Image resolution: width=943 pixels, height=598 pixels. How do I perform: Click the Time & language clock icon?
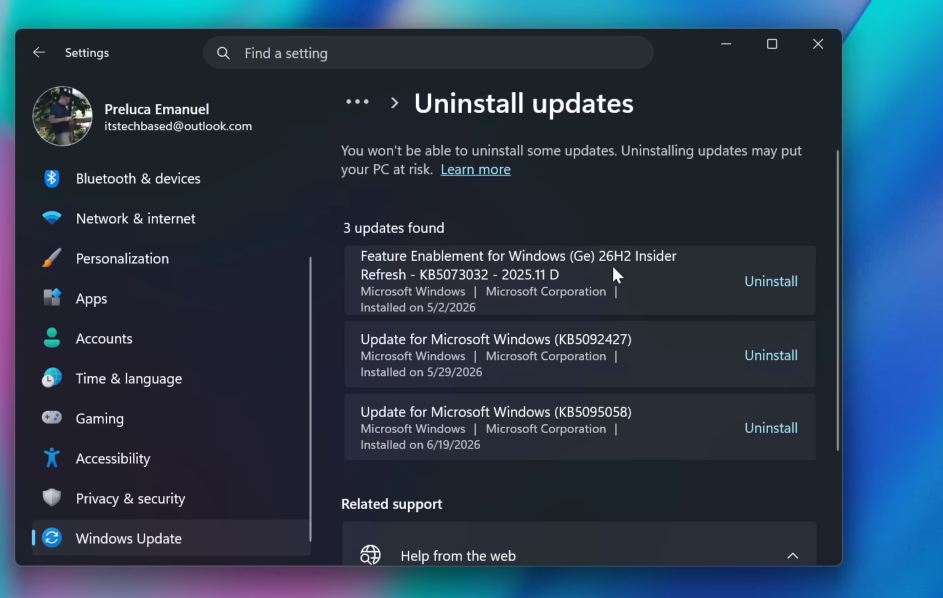(52, 378)
